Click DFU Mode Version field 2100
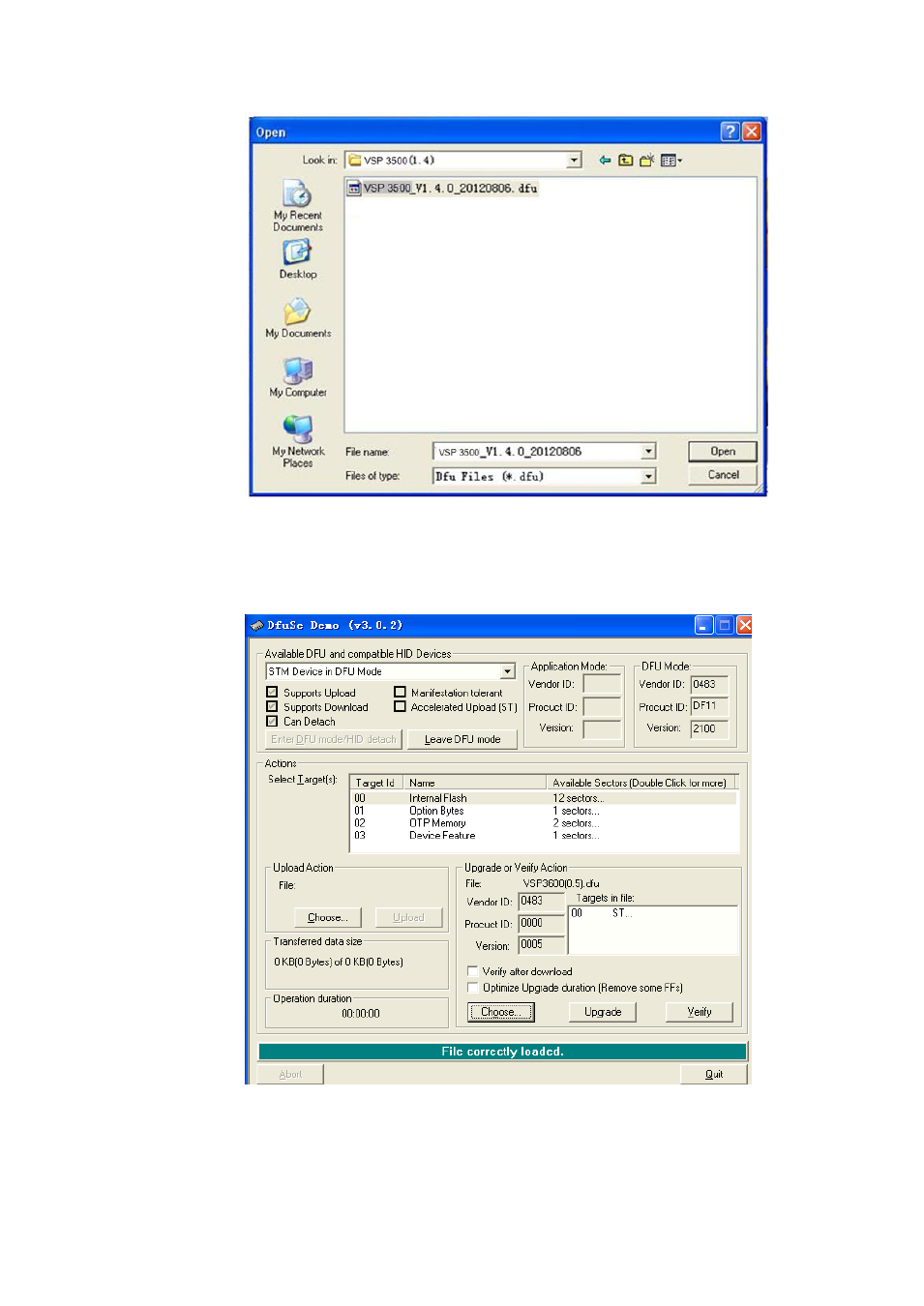 [x=709, y=728]
